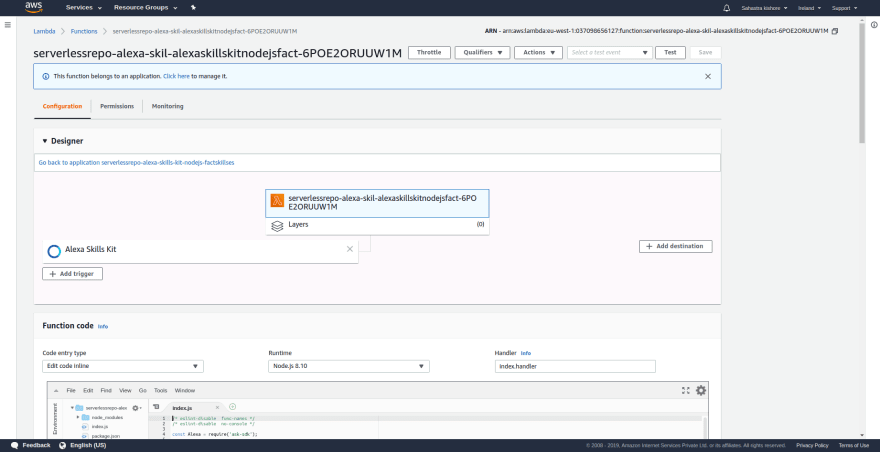Viewport: 880px width, 452px height.
Task: Open the editor View menu
Action: [125, 390]
